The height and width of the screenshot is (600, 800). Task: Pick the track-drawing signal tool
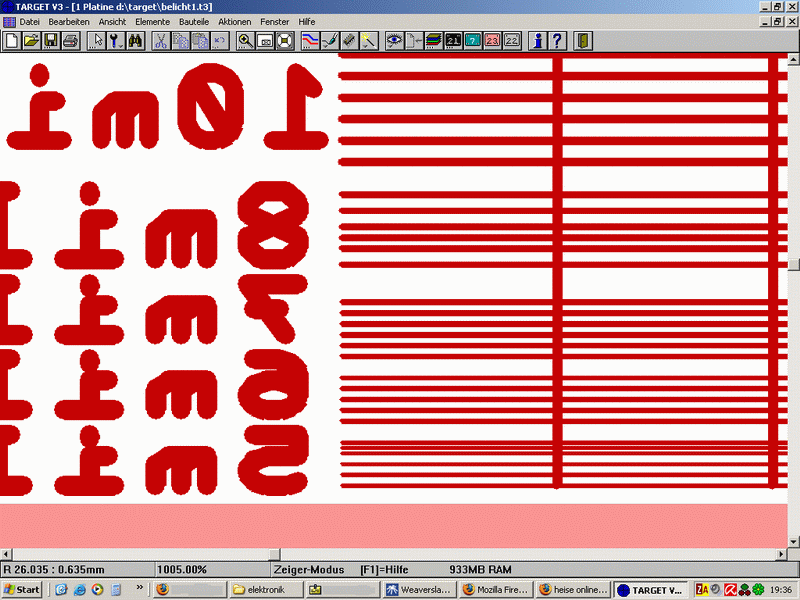coord(308,41)
